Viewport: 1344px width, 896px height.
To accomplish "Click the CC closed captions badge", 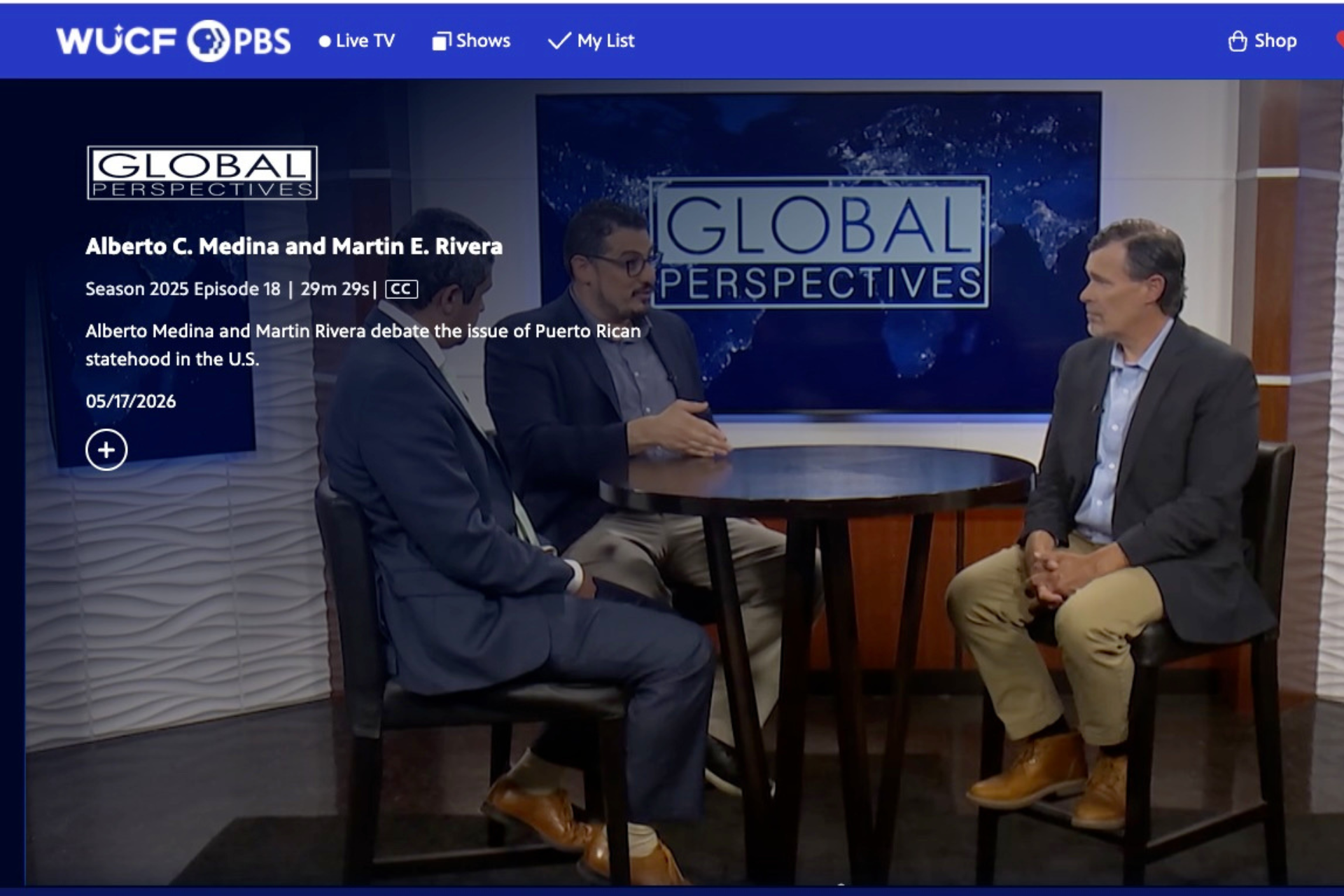I will (401, 289).
